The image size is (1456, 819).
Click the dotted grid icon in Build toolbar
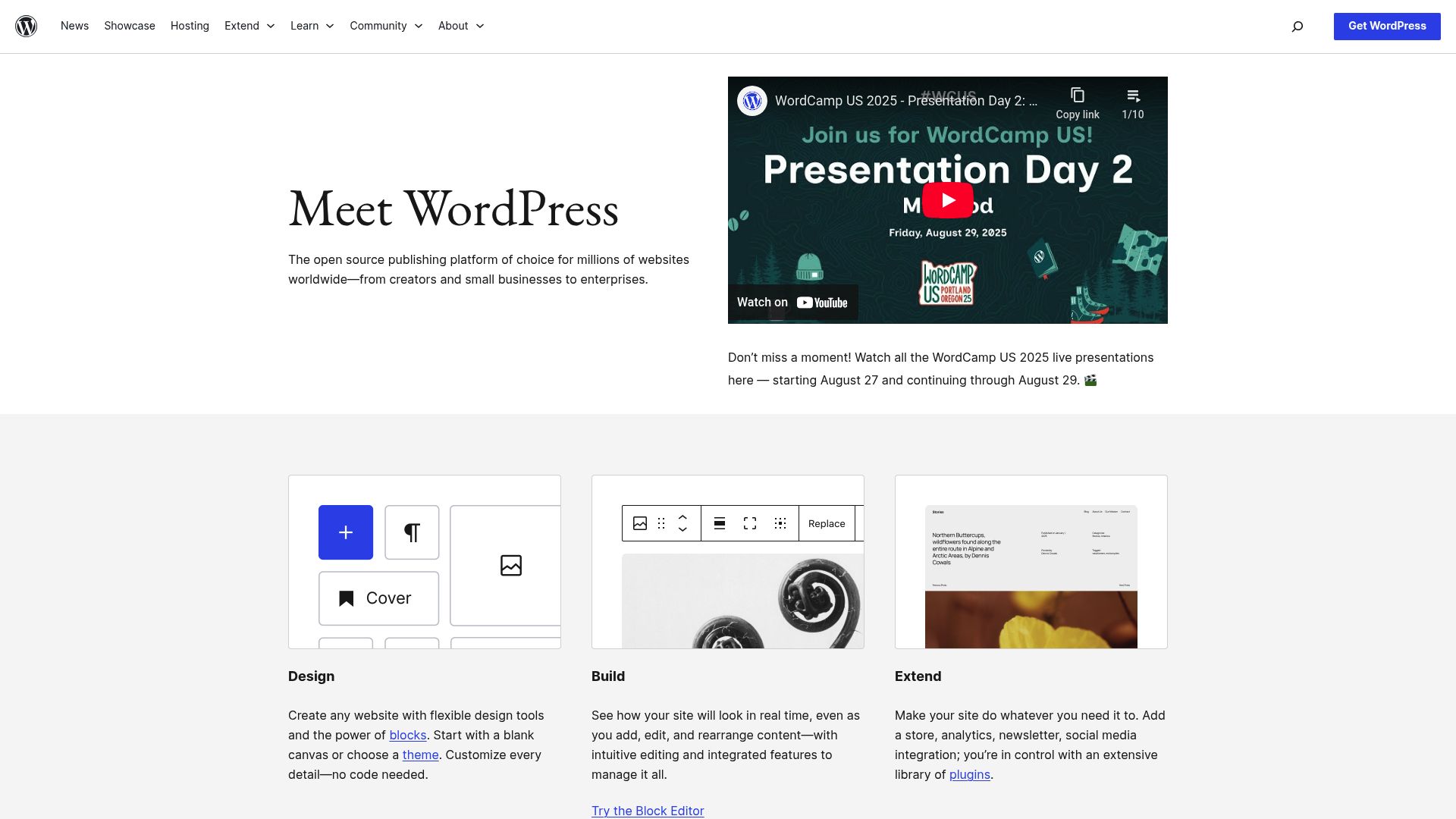point(780,523)
